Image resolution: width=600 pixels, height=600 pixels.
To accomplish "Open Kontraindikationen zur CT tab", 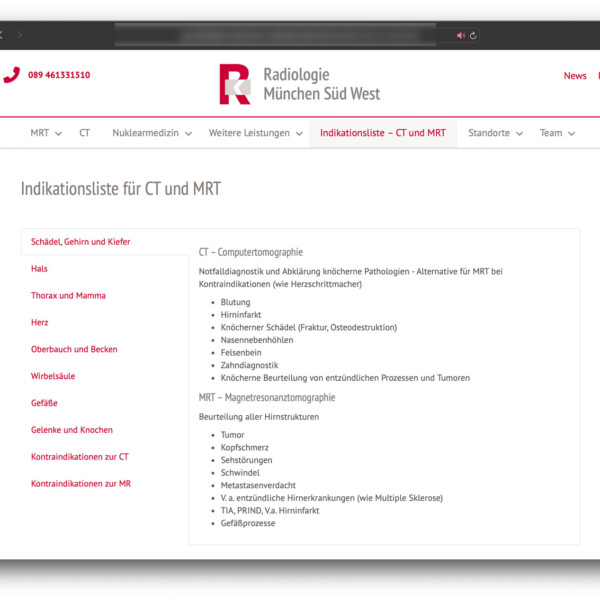I will tap(79, 457).
